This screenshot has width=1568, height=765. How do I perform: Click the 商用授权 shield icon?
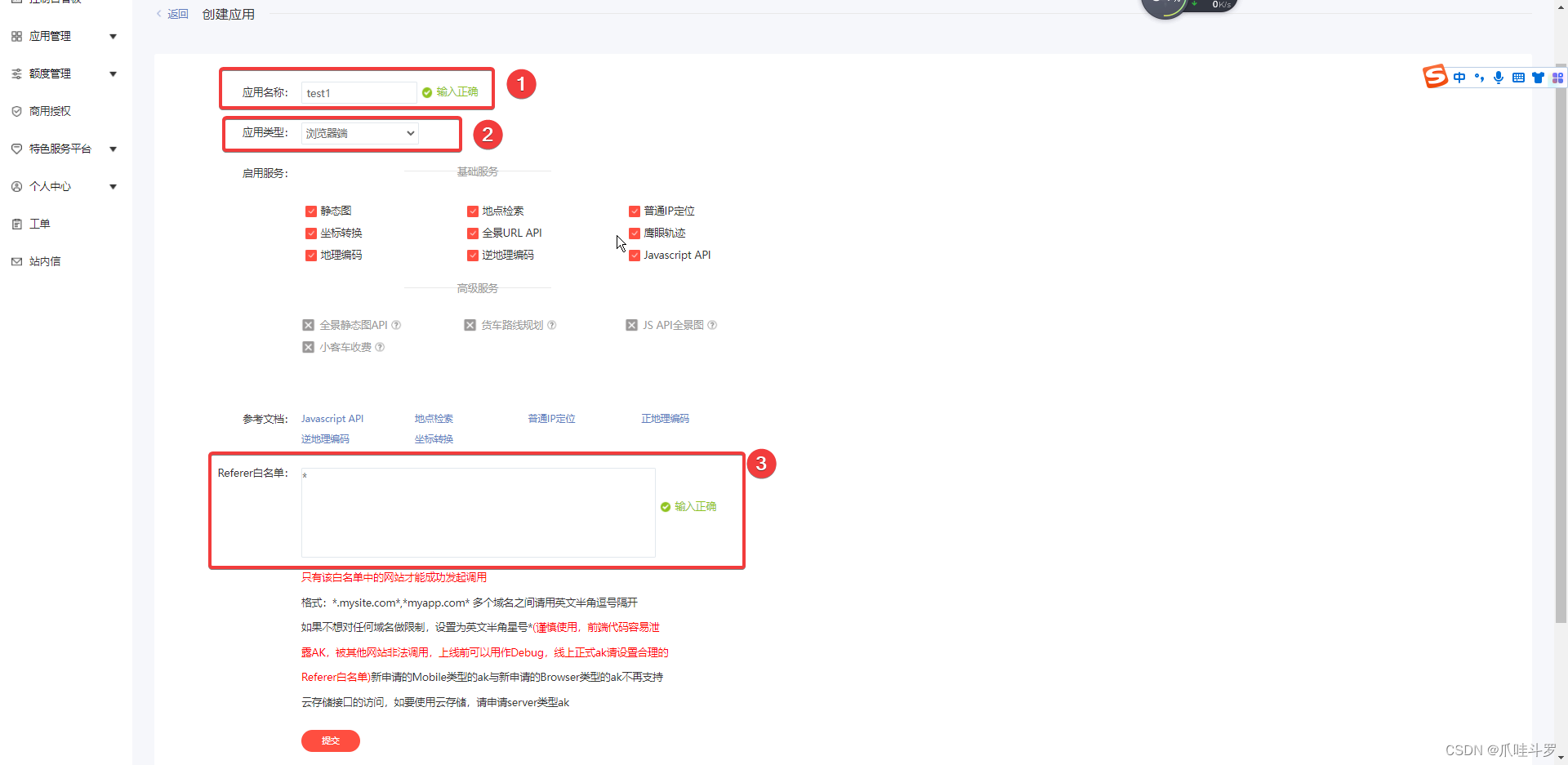(16, 111)
